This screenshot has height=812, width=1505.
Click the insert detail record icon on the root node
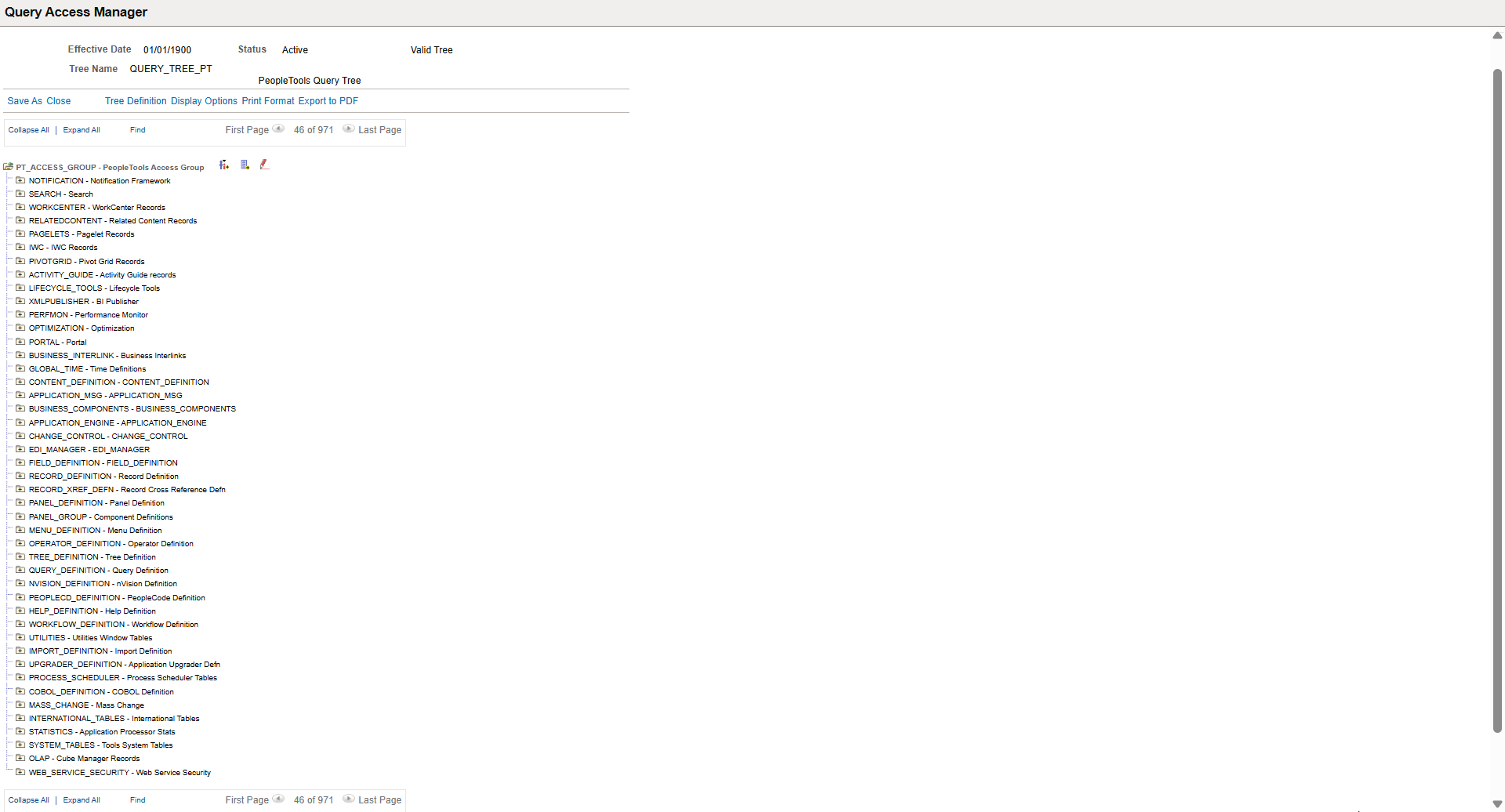(245, 165)
